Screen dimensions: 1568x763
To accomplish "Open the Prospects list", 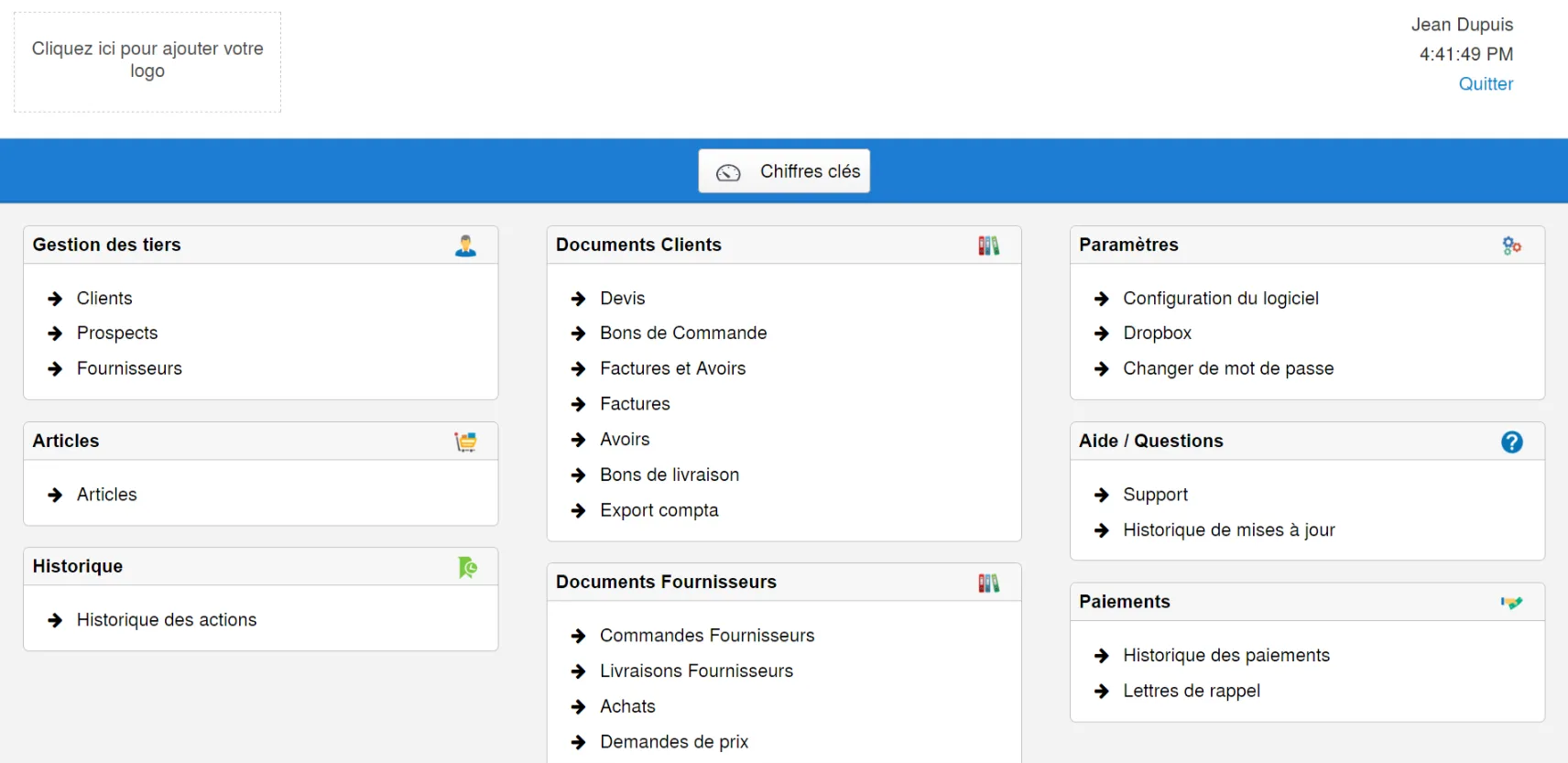I will [117, 333].
